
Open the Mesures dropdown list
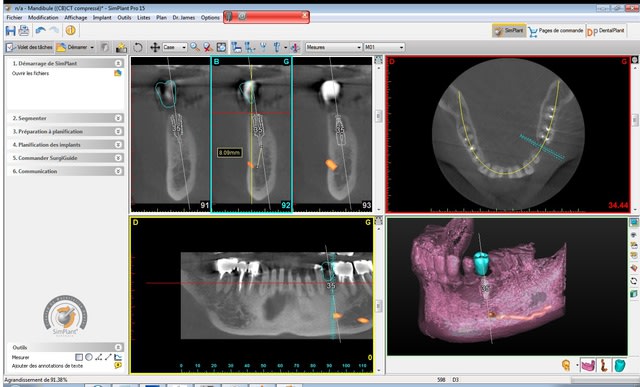tap(333, 47)
